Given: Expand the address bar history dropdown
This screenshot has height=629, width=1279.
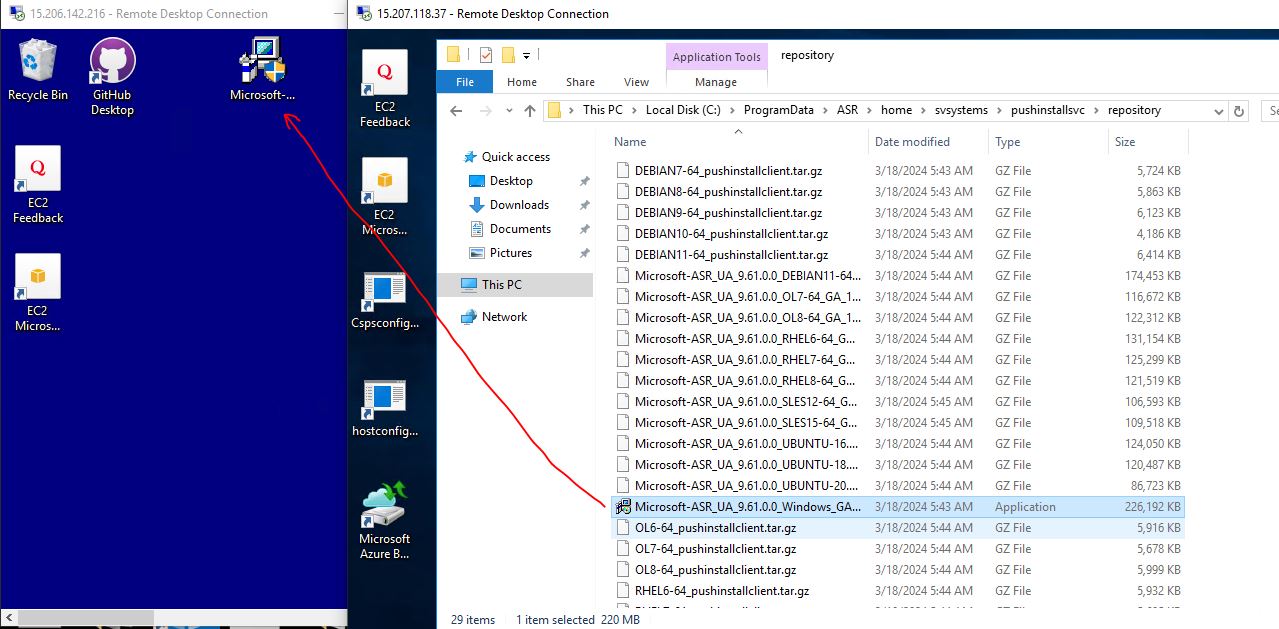Looking at the screenshot, I should point(1219,111).
